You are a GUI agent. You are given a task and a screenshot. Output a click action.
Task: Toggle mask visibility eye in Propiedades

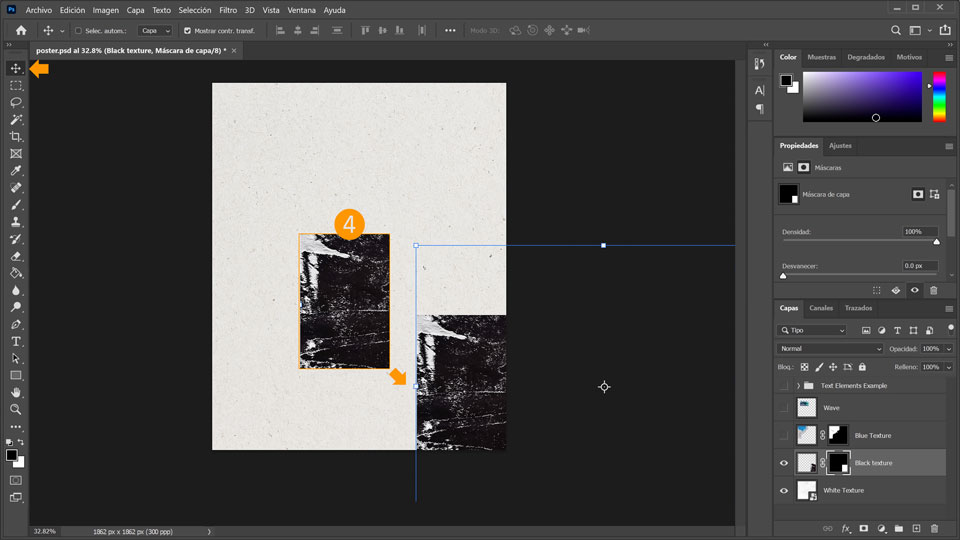click(x=915, y=290)
